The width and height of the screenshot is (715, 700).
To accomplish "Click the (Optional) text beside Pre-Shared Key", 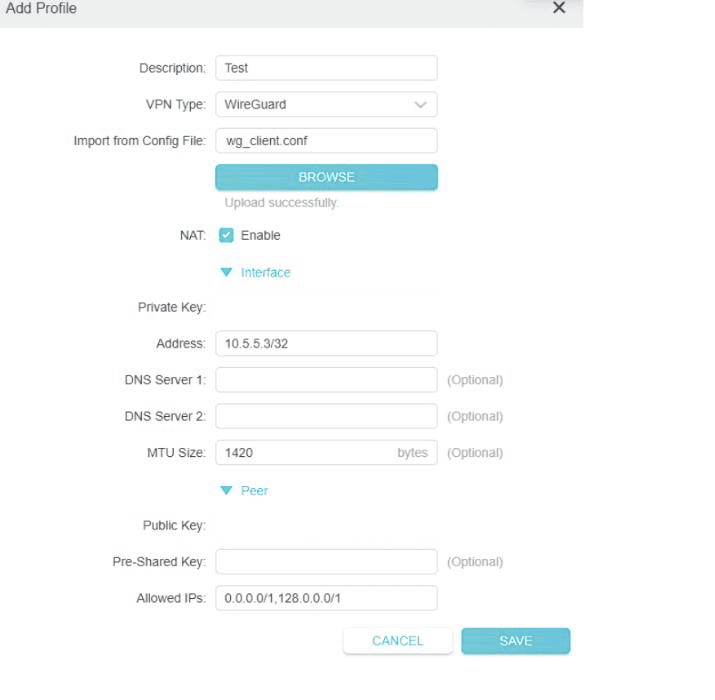I will [x=475, y=562].
